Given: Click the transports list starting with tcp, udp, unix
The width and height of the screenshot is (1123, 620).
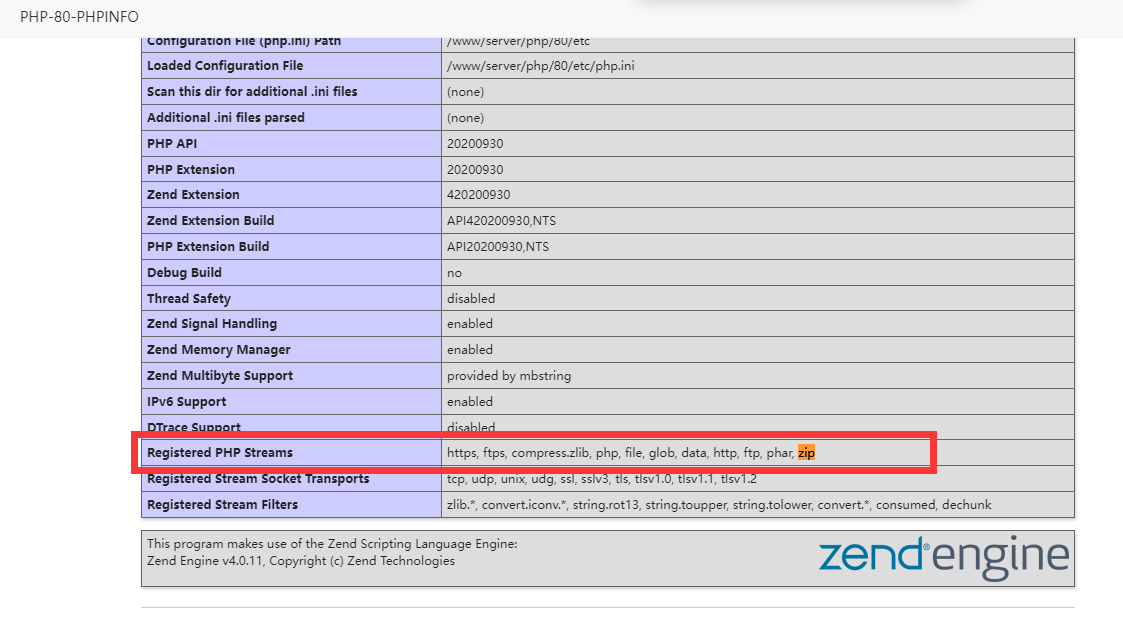Looking at the screenshot, I should point(602,478).
